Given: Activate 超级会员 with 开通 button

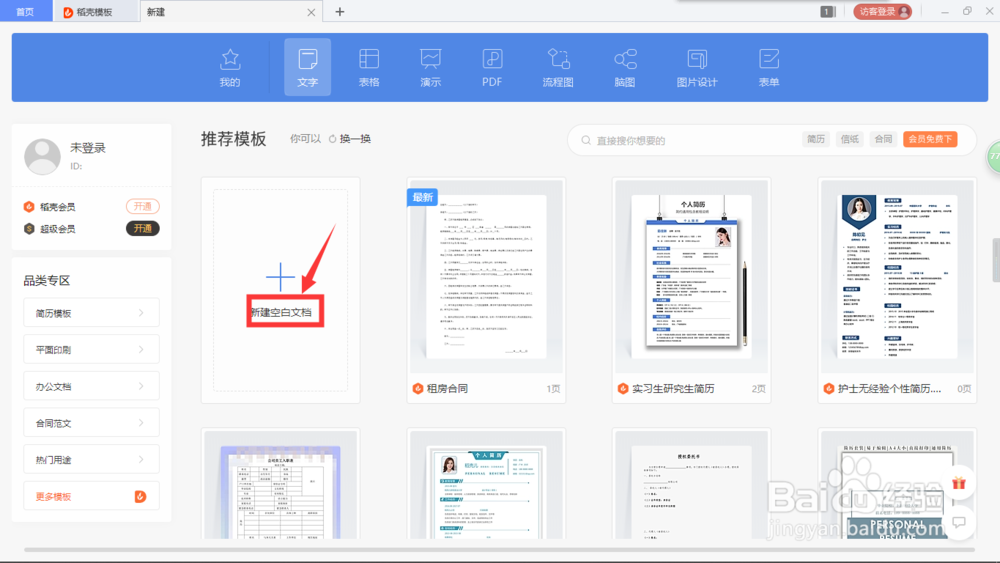Looking at the screenshot, I should pos(142,229).
